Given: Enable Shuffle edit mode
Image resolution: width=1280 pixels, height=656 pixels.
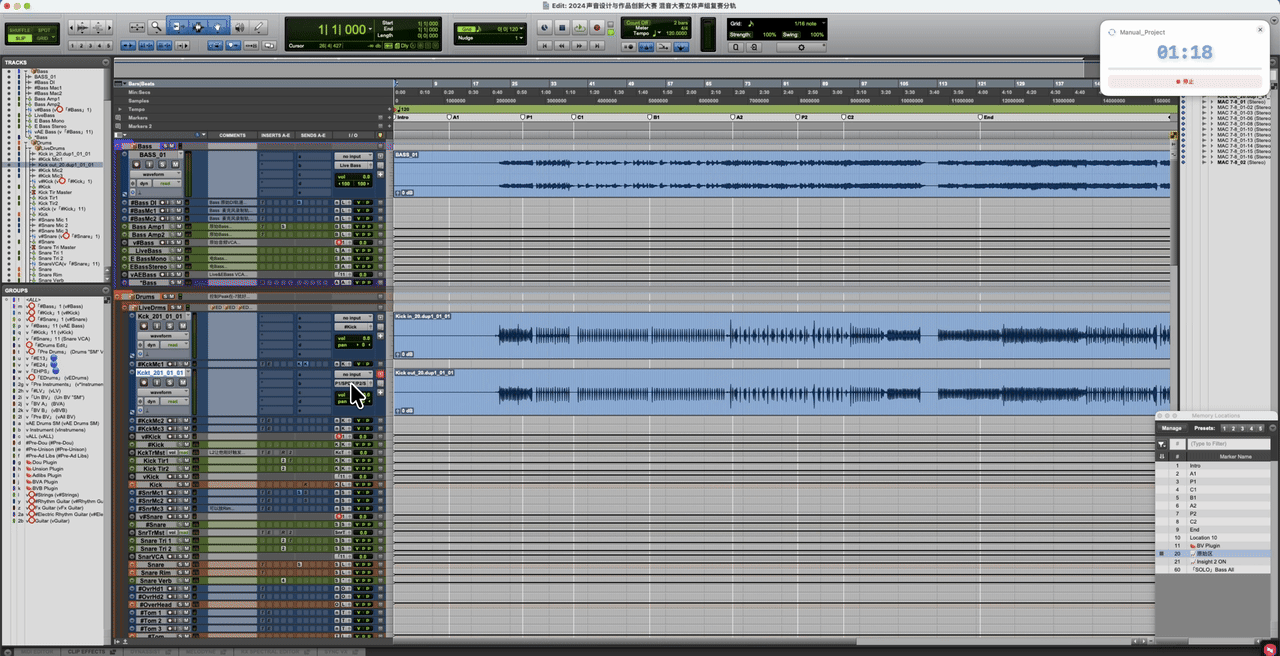Looking at the screenshot, I should (x=20, y=30).
